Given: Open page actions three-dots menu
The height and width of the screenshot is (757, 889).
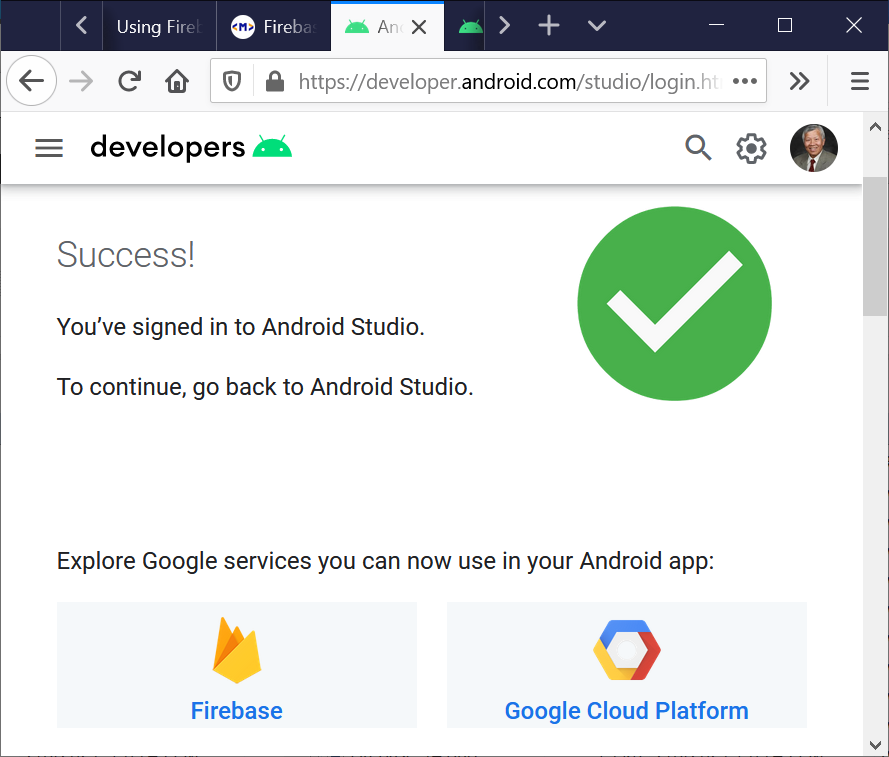Looking at the screenshot, I should pyautogui.click(x=745, y=81).
